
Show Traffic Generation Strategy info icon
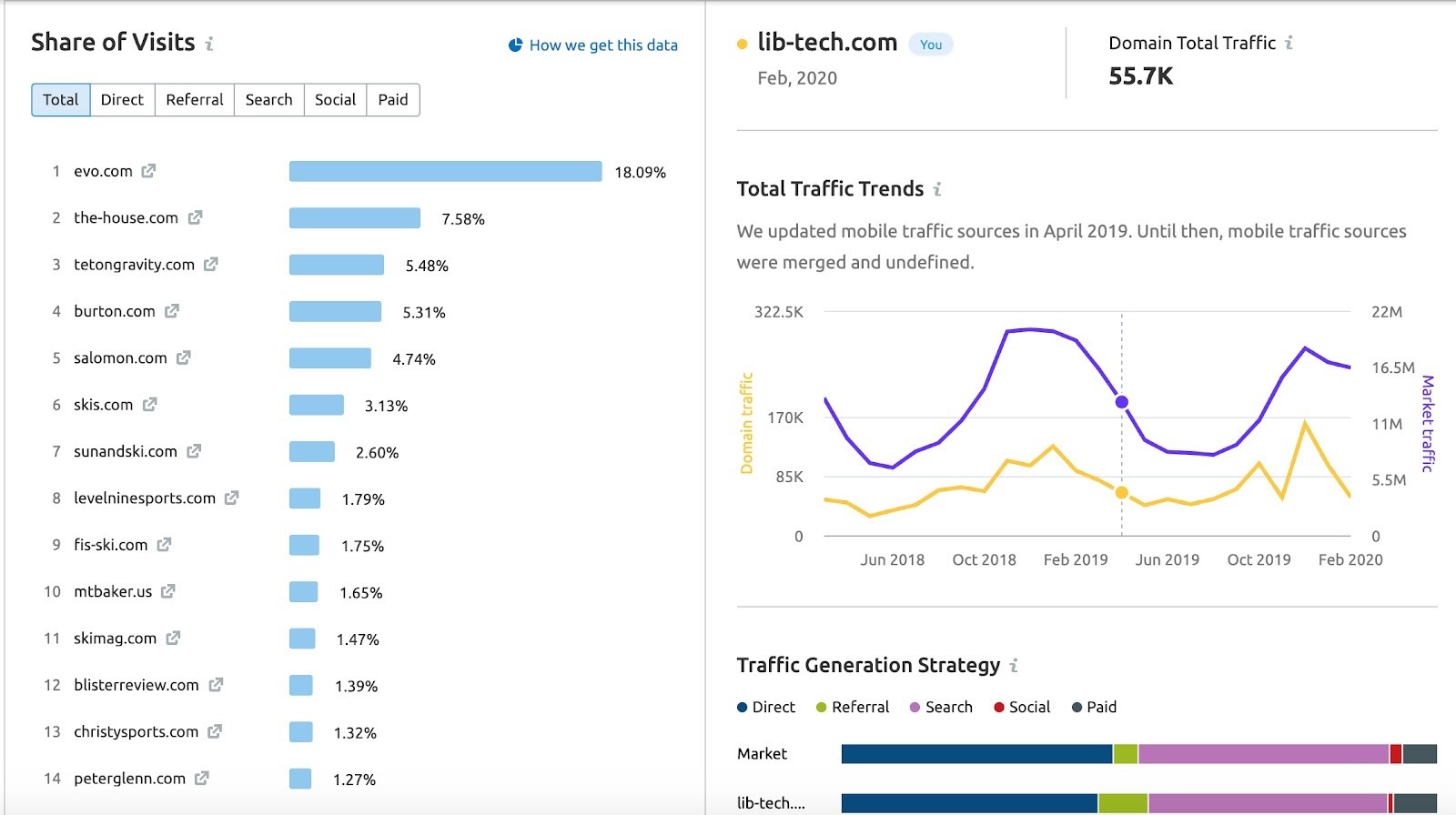pyautogui.click(x=1014, y=666)
